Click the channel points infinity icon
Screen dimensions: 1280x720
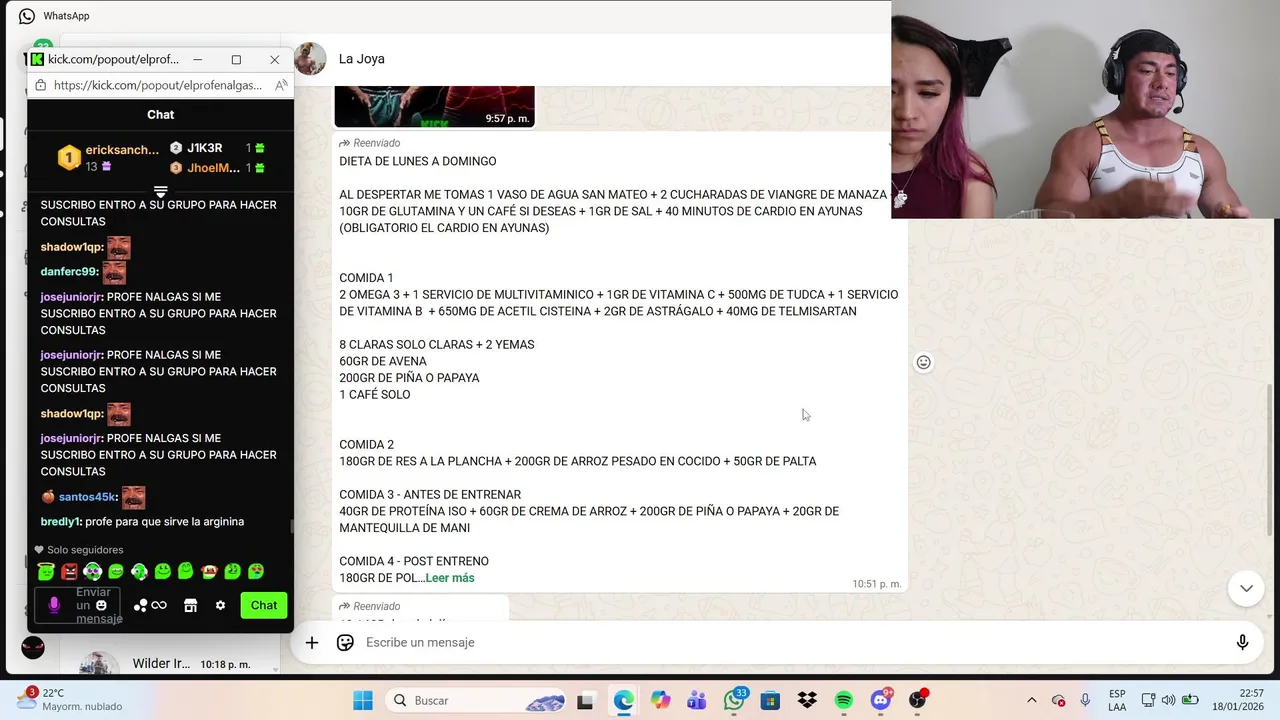click(x=159, y=605)
